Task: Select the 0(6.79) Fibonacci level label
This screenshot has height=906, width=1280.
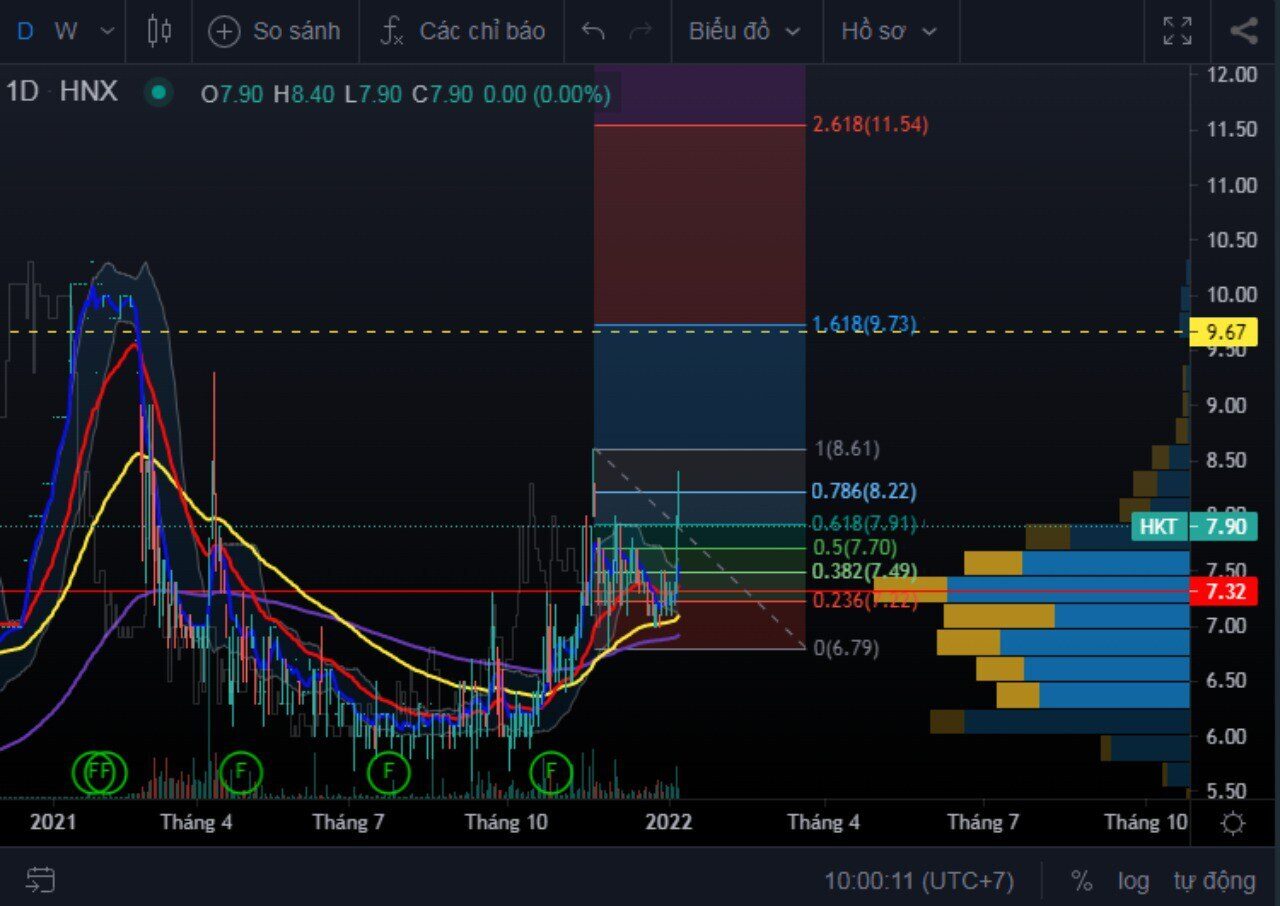Action: point(846,648)
